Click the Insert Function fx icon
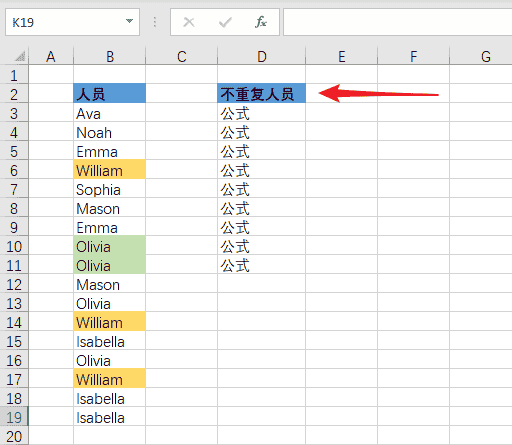This screenshot has width=512, height=445. [x=261, y=22]
